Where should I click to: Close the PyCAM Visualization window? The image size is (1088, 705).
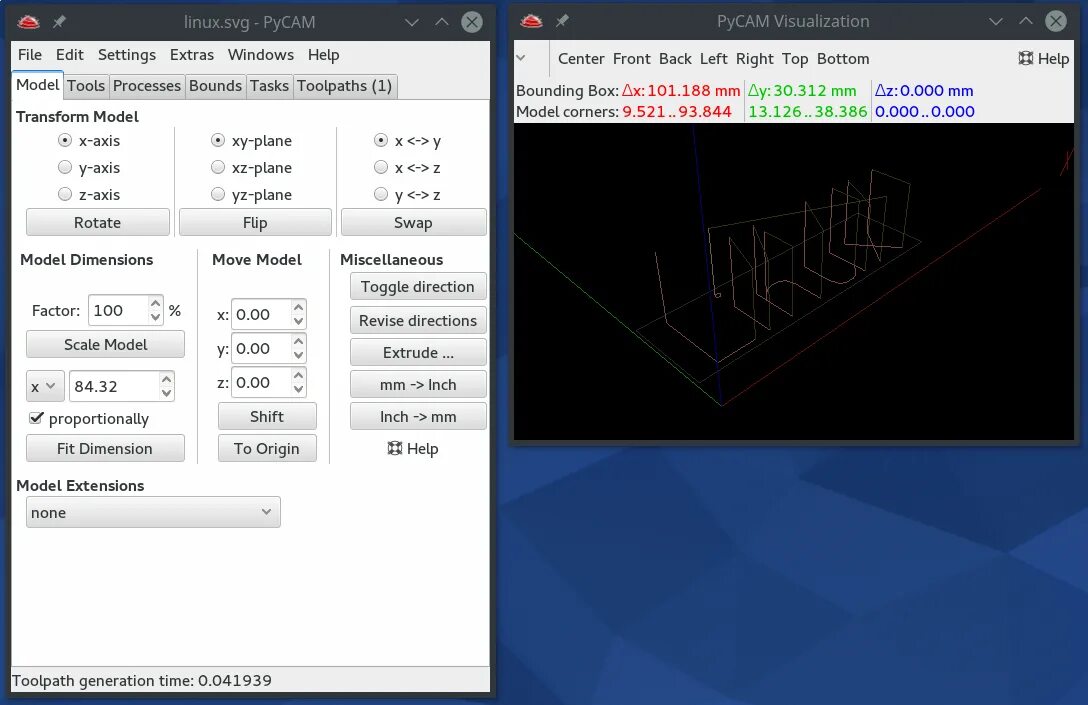coord(1056,22)
